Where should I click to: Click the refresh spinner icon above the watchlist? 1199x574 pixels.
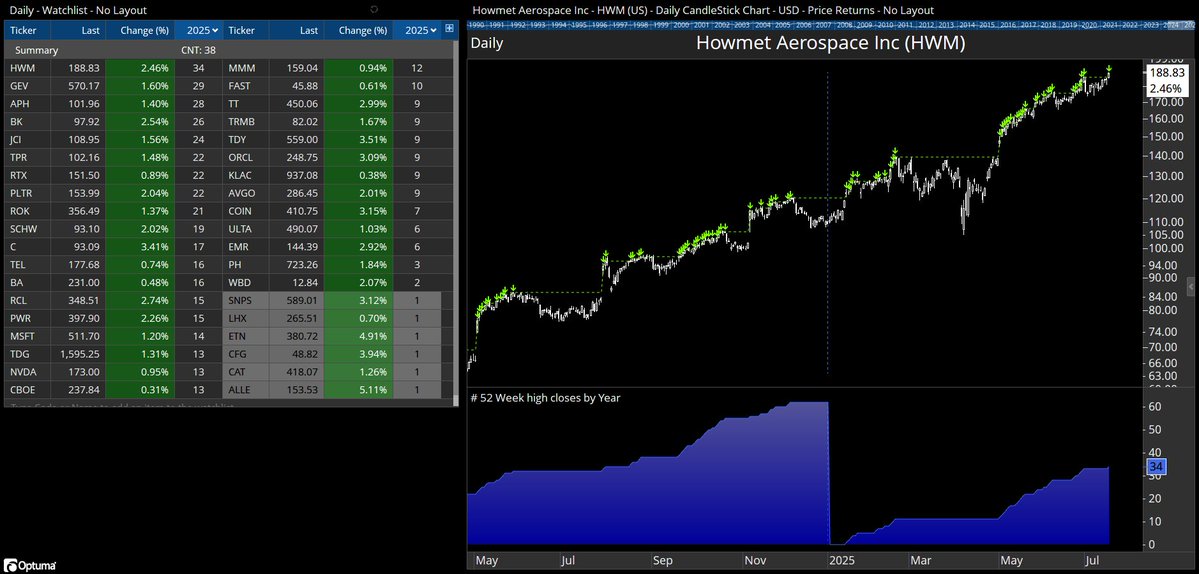(373, 9)
